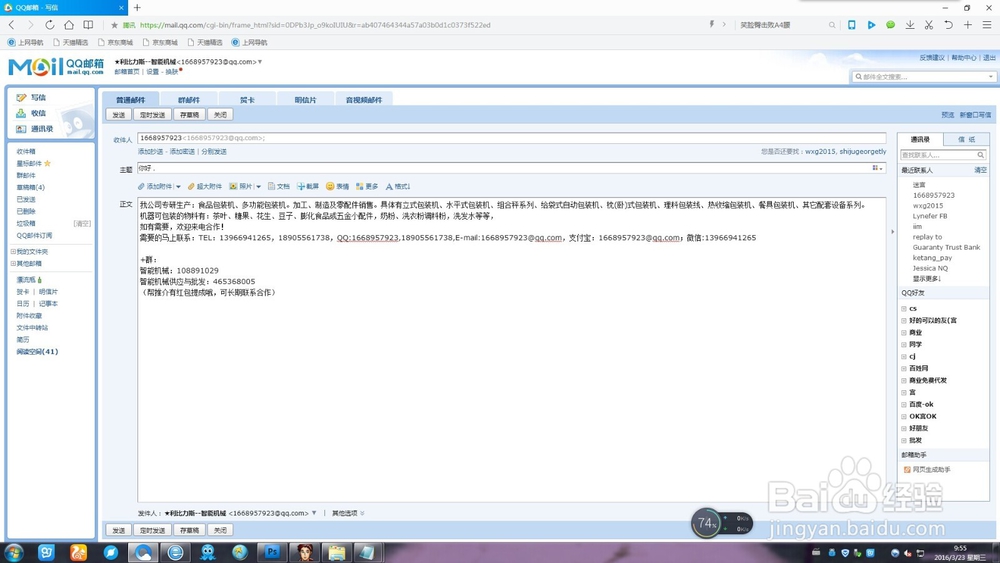Click the green WeChat browser icon
Viewport: 1000px width, 563px height.
tap(890, 25)
